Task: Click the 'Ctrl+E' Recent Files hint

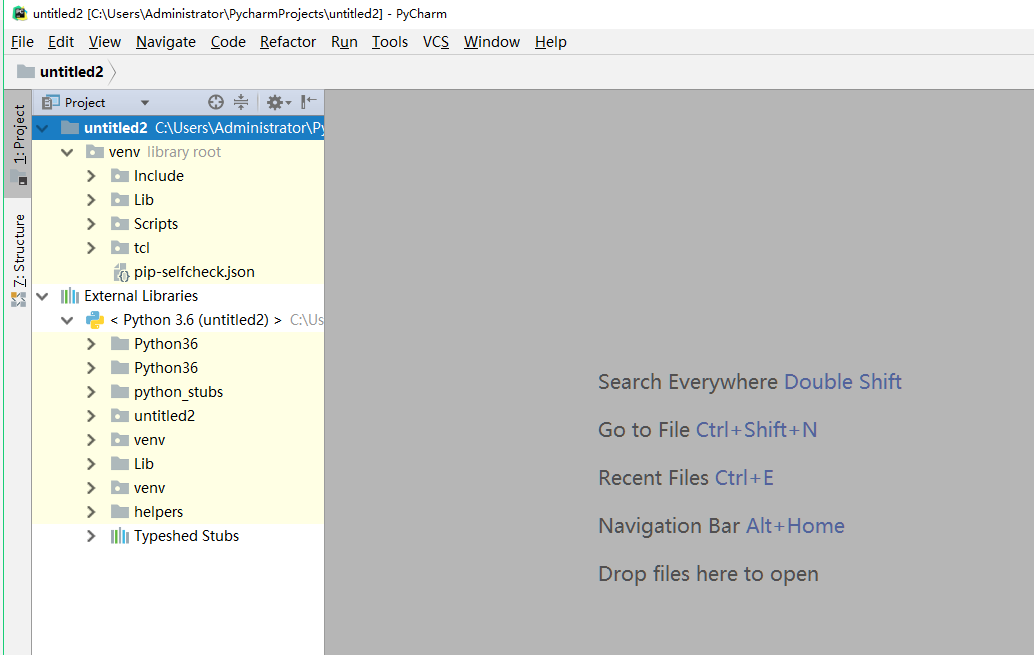Action: (744, 478)
